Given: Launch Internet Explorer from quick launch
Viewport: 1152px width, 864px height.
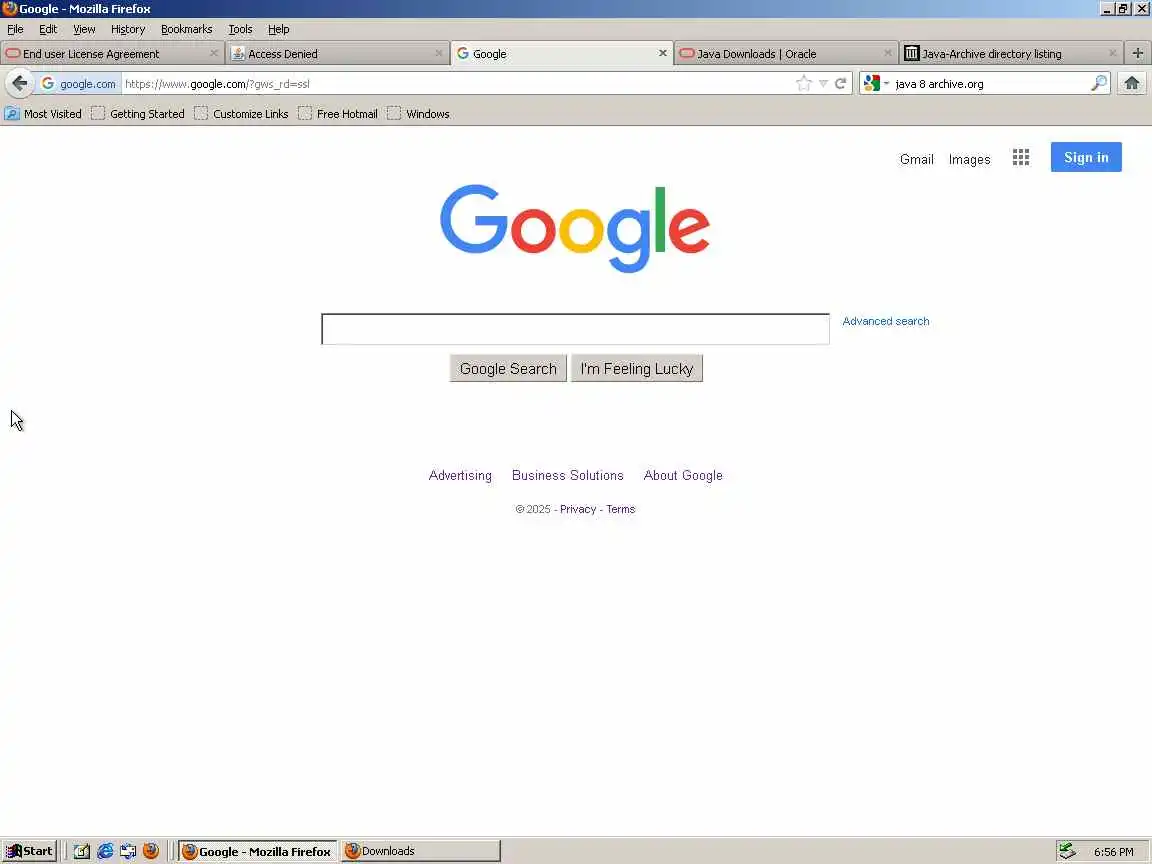Looking at the screenshot, I should pyautogui.click(x=105, y=851).
